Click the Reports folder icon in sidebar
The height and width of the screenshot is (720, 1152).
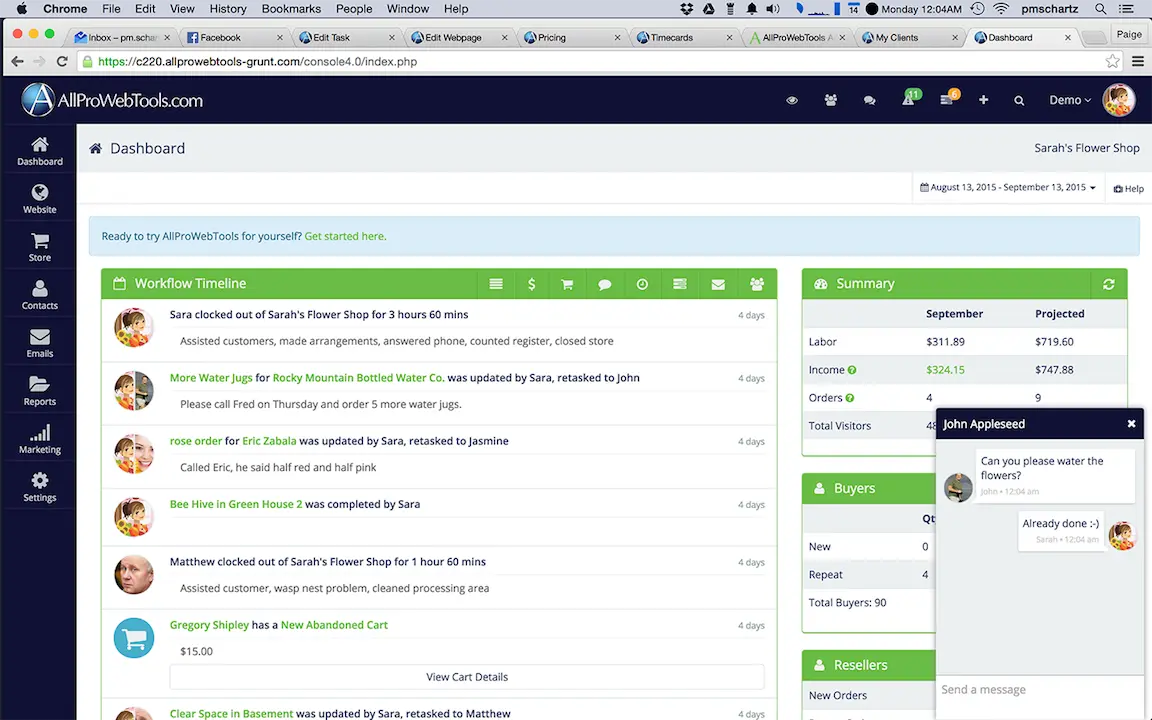point(39,384)
